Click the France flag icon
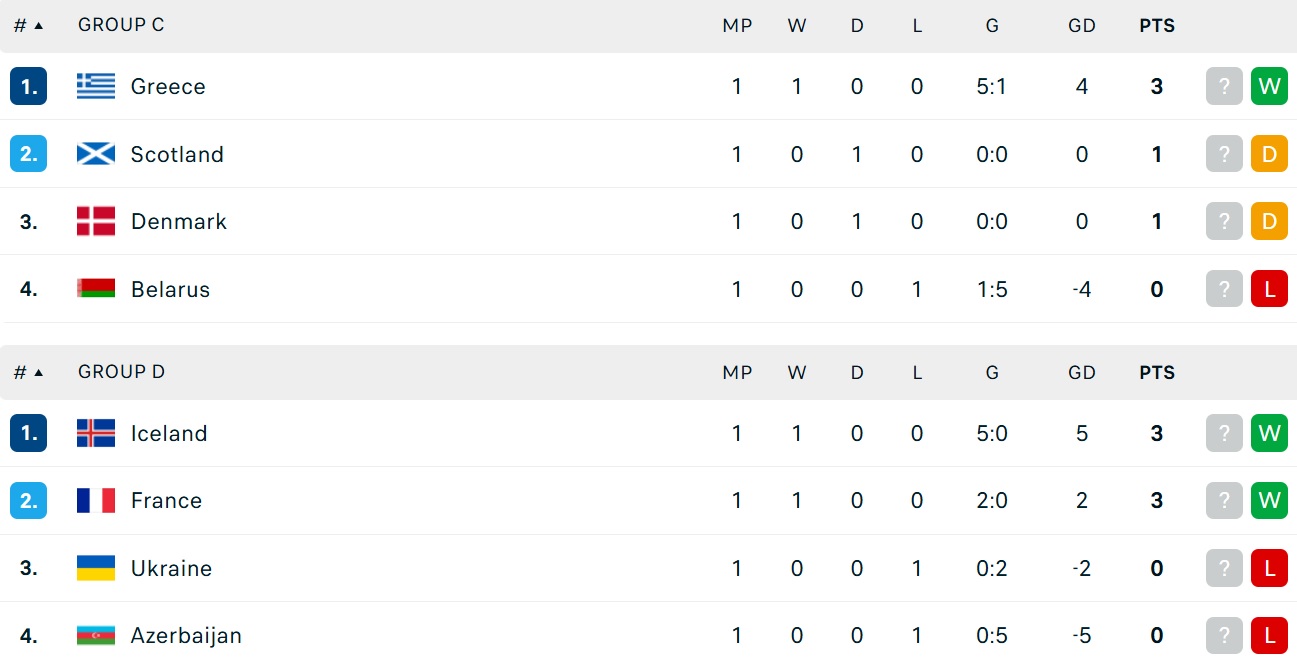This screenshot has height=669, width=1297. tap(96, 500)
